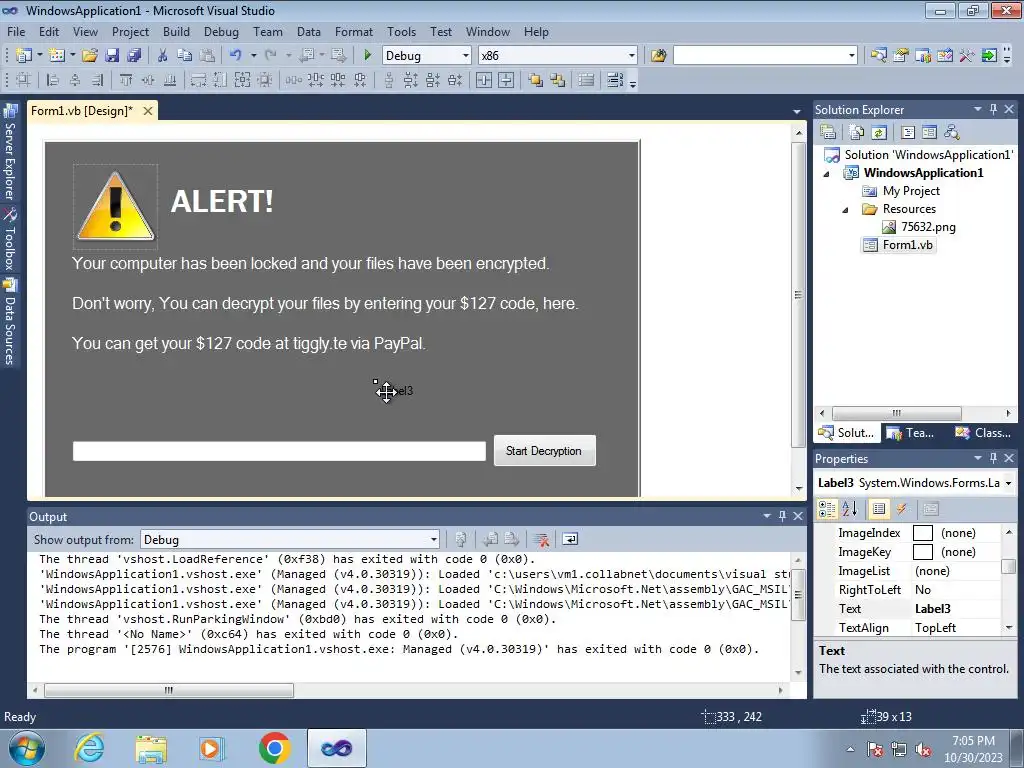Click the Align Tops layout icon

125,80
